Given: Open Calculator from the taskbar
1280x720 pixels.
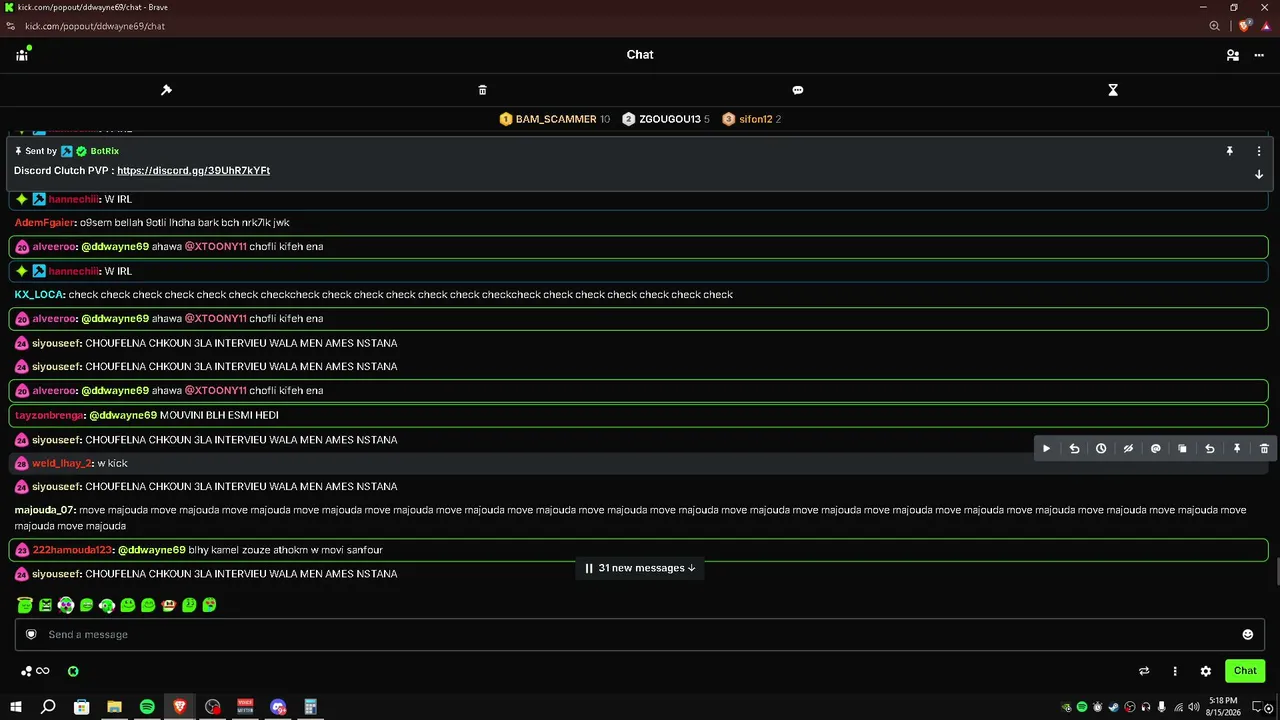Looking at the screenshot, I should [311, 707].
